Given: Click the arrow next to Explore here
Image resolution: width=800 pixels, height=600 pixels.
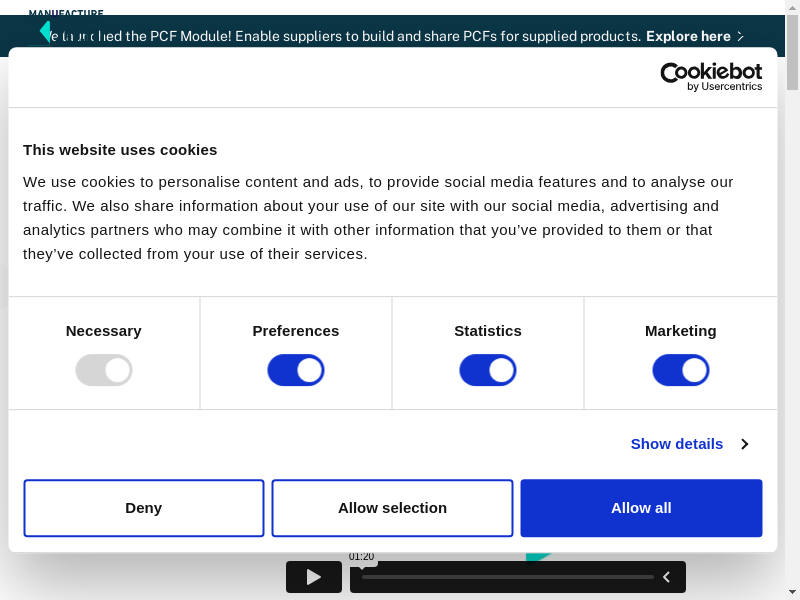Looking at the screenshot, I should coord(740,36).
